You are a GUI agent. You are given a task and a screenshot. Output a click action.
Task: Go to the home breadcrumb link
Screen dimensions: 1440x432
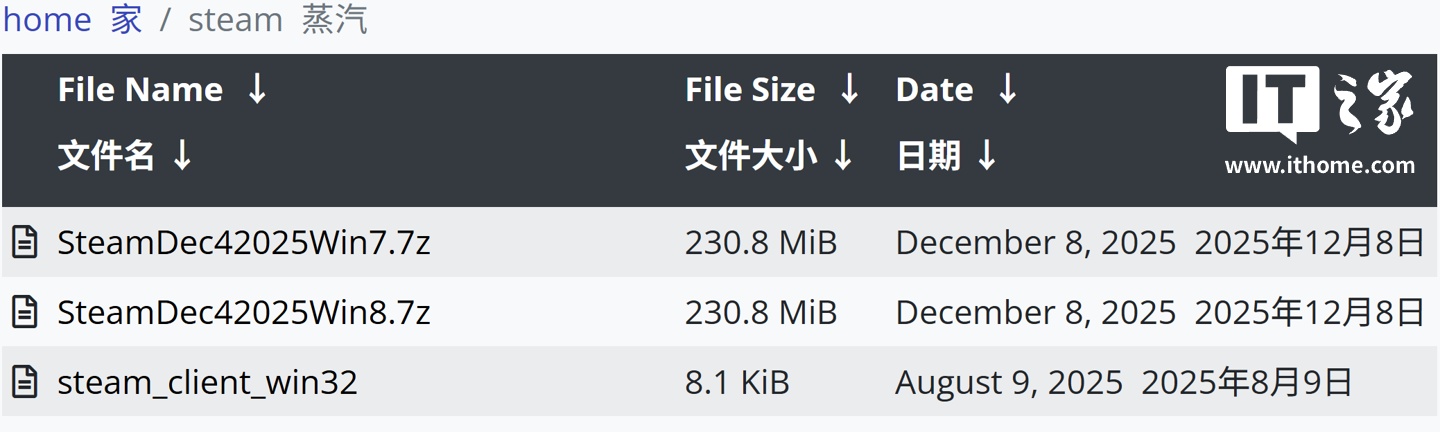47,20
